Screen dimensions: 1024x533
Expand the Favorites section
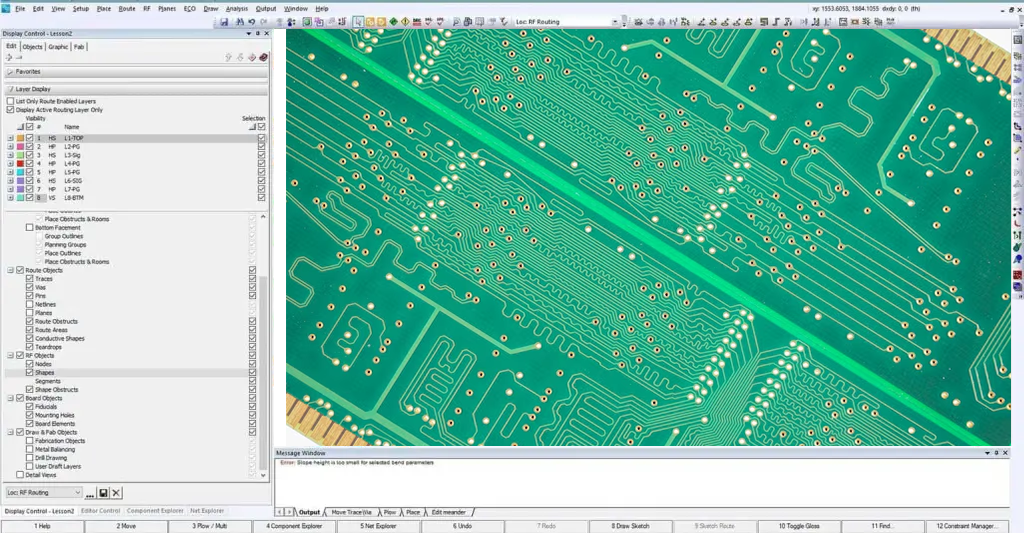coord(10,71)
